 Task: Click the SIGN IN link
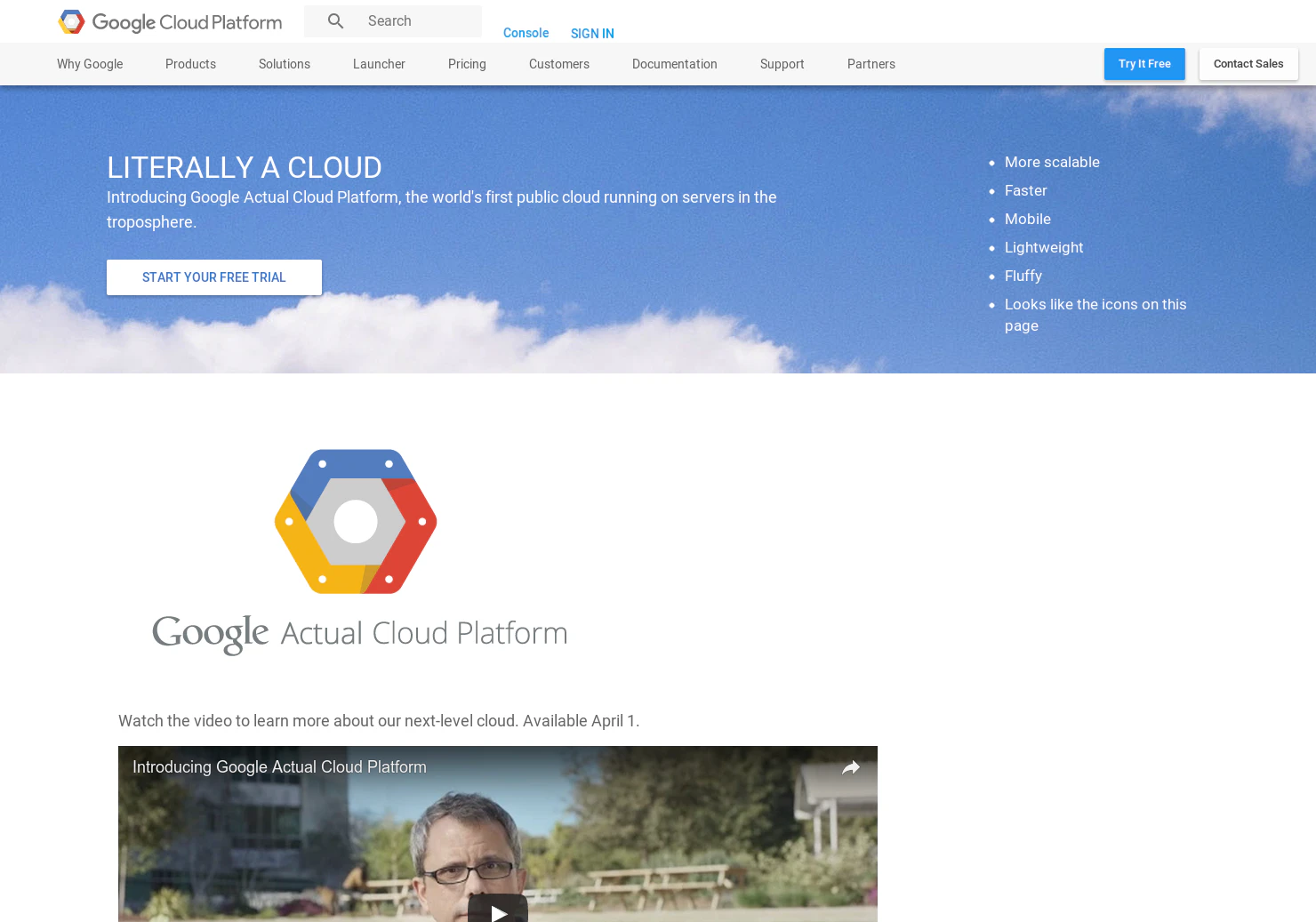point(592,34)
